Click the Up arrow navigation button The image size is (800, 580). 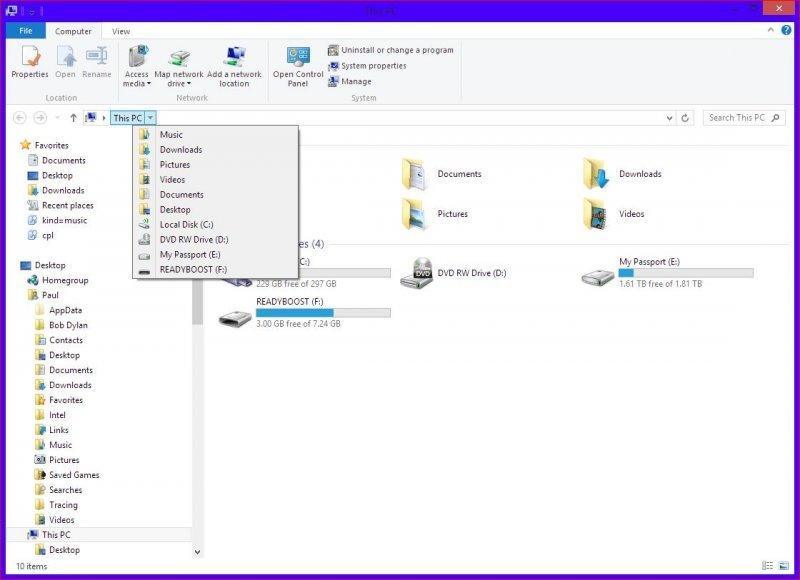coord(73,118)
